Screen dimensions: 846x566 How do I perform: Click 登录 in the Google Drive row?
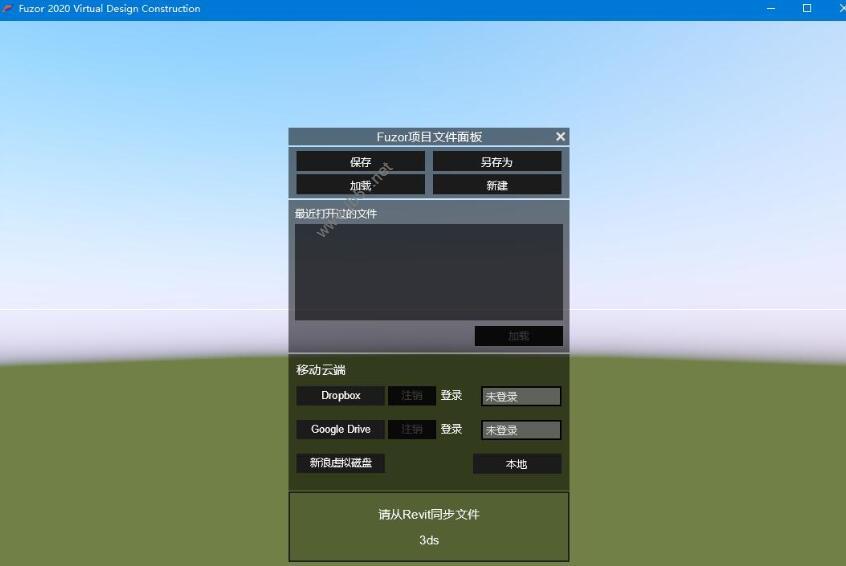point(451,429)
